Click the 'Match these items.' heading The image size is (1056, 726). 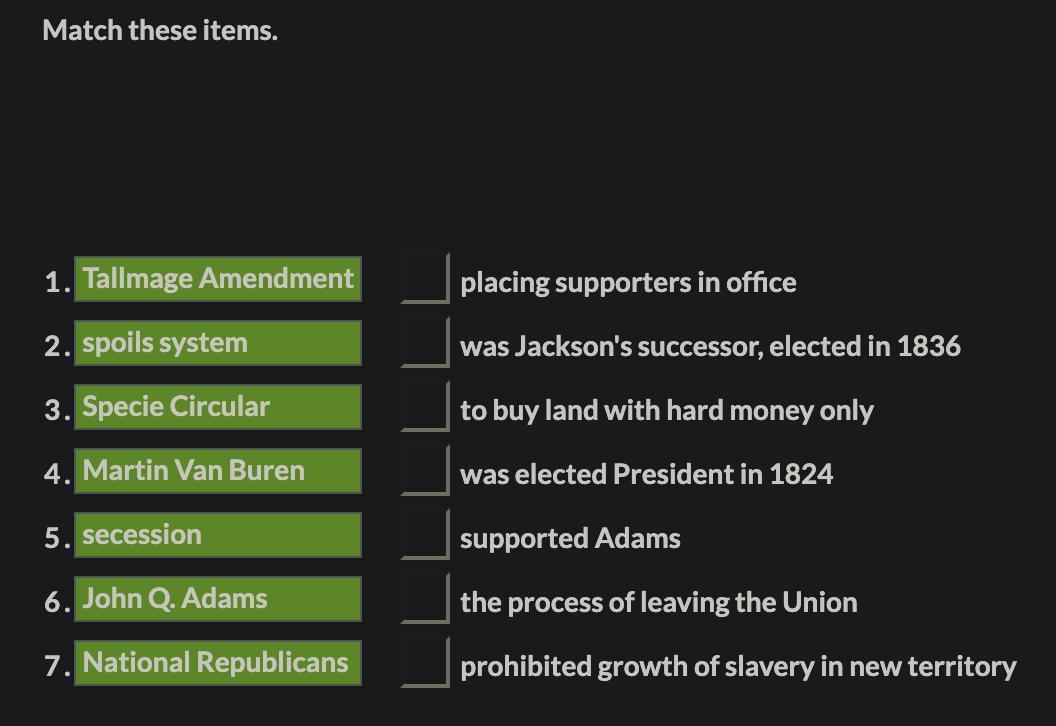[160, 31]
